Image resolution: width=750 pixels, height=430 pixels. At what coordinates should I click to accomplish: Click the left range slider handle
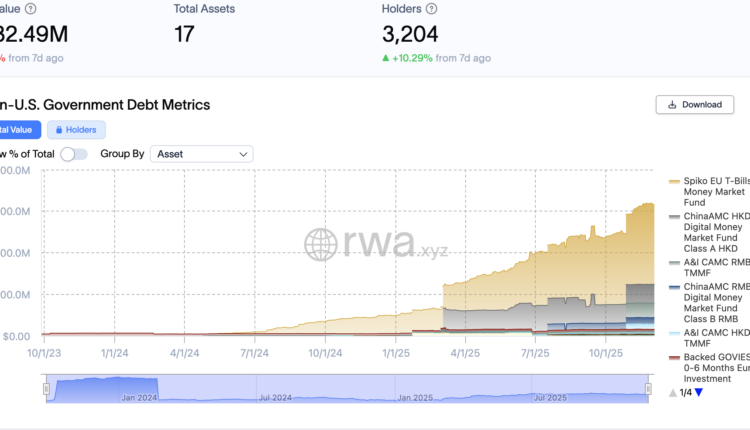point(45,390)
